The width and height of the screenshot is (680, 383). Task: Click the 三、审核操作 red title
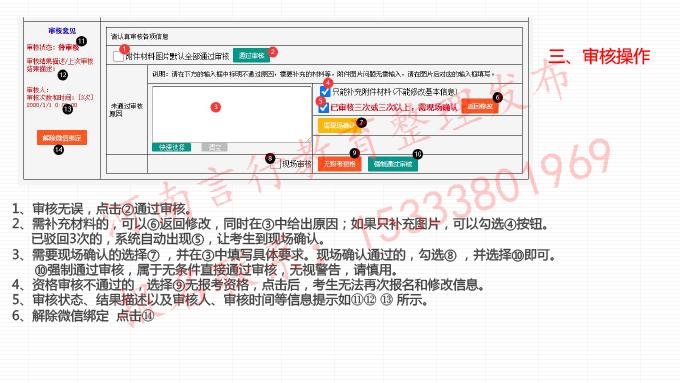coord(599,56)
